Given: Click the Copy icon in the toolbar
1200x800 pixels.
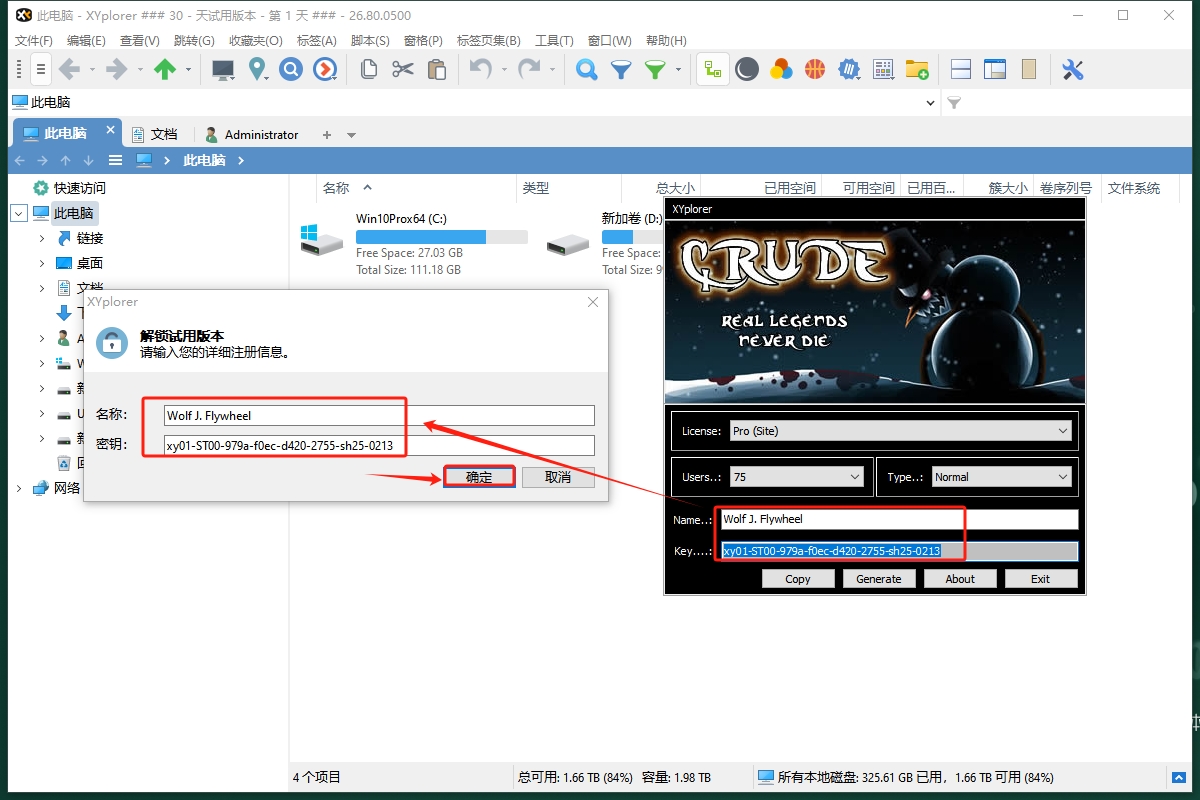Looking at the screenshot, I should [x=369, y=69].
